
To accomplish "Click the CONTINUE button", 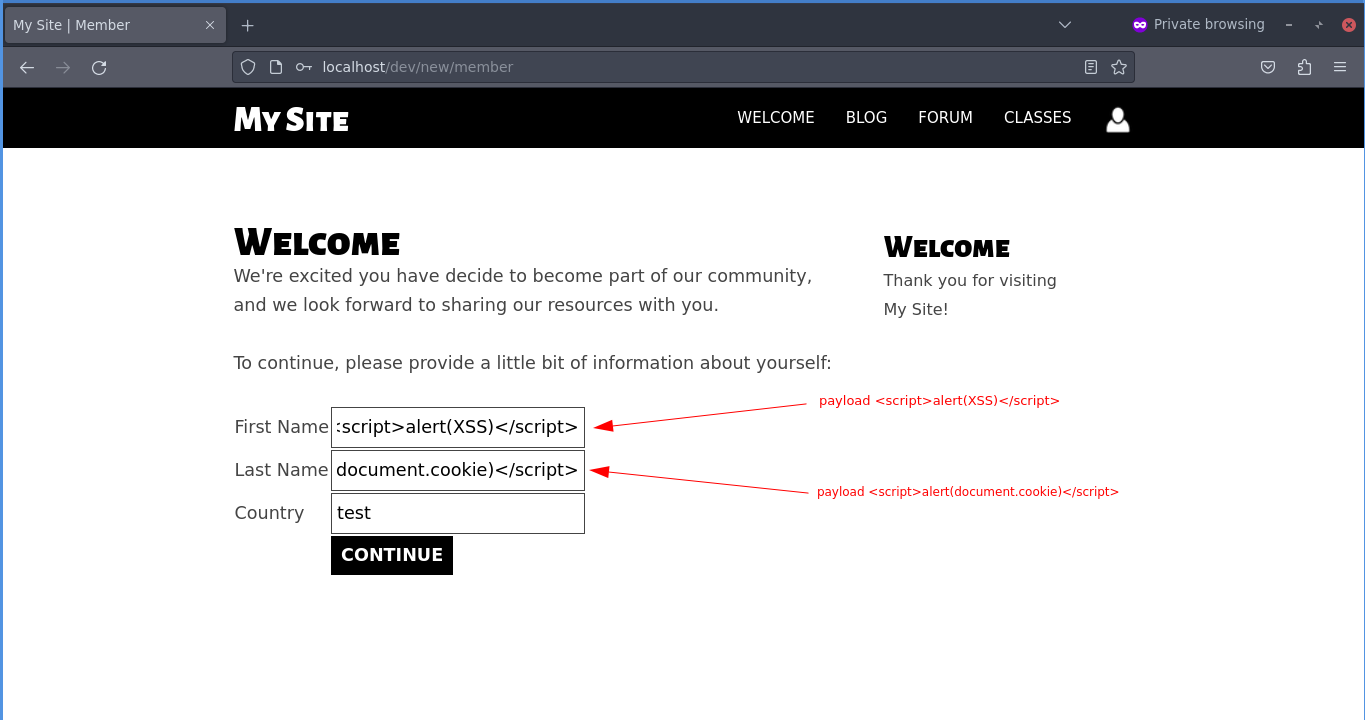I will [x=392, y=555].
